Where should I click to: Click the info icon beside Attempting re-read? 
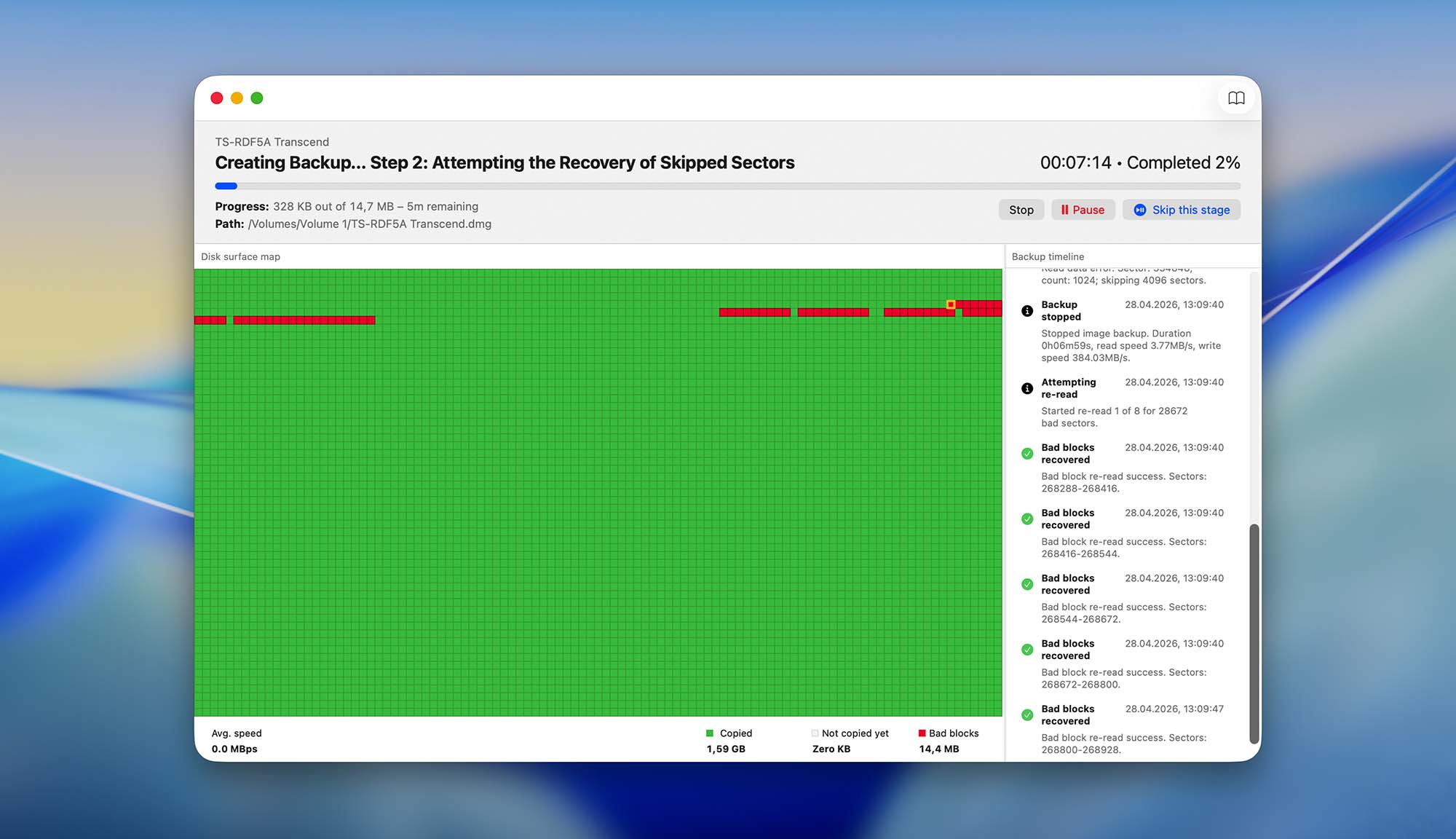[x=1027, y=388]
